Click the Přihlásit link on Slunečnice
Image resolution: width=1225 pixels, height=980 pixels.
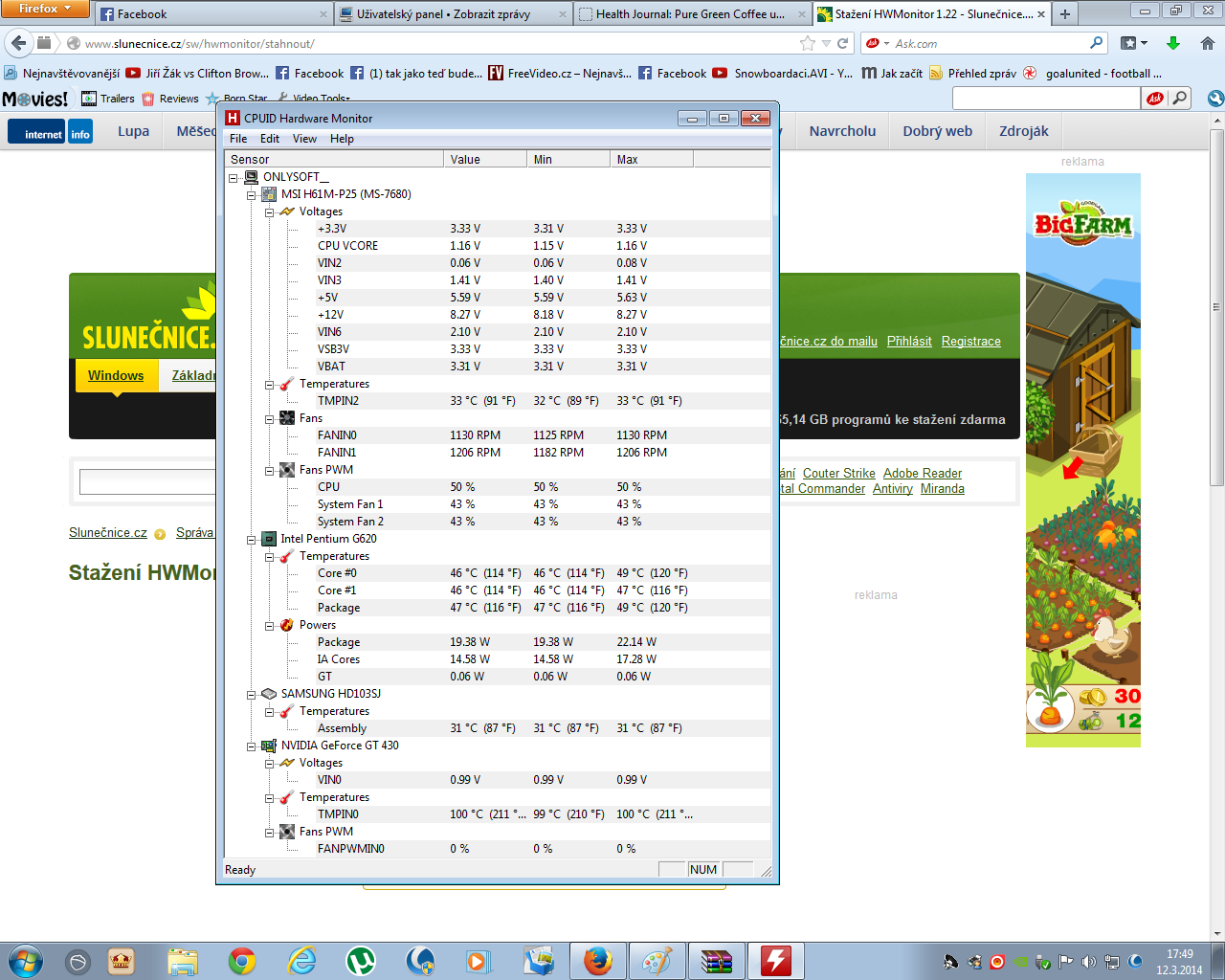(x=909, y=341)
